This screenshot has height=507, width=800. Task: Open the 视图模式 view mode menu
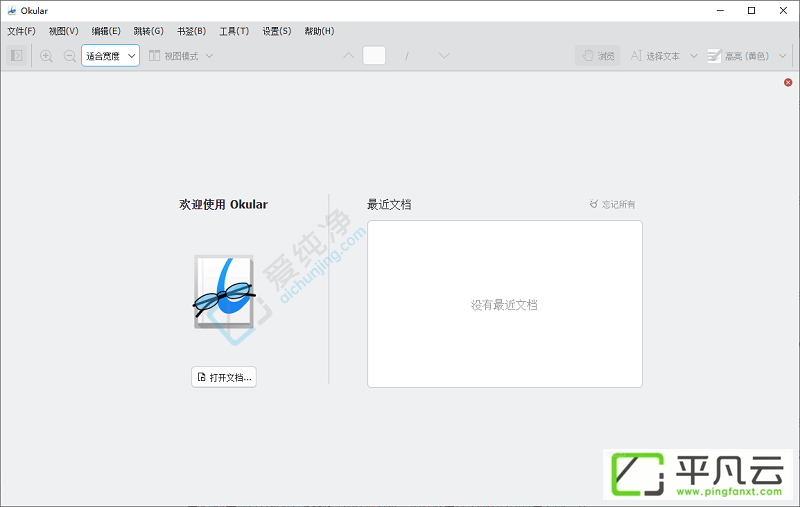click(181, 56)
